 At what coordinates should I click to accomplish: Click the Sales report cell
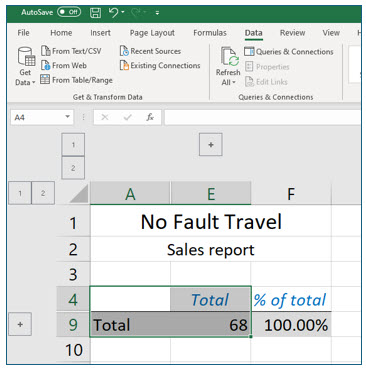click(211, 250)
